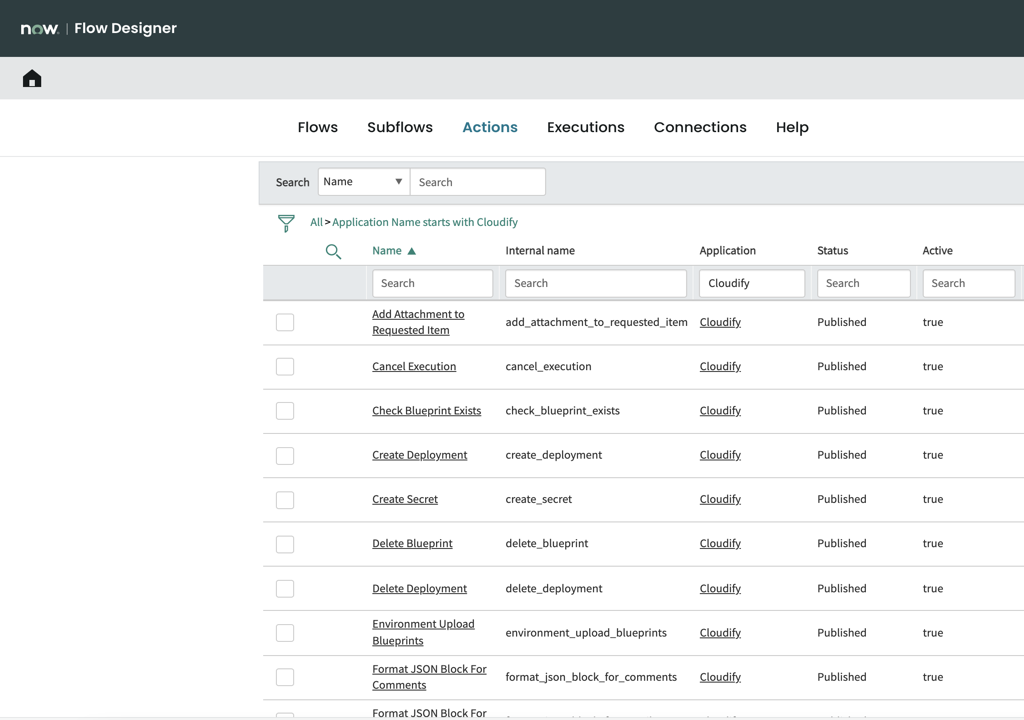Tick checkbox for format_json_block_for_comments row
The height and width of the screenshot is (720, 1024).
285,678
